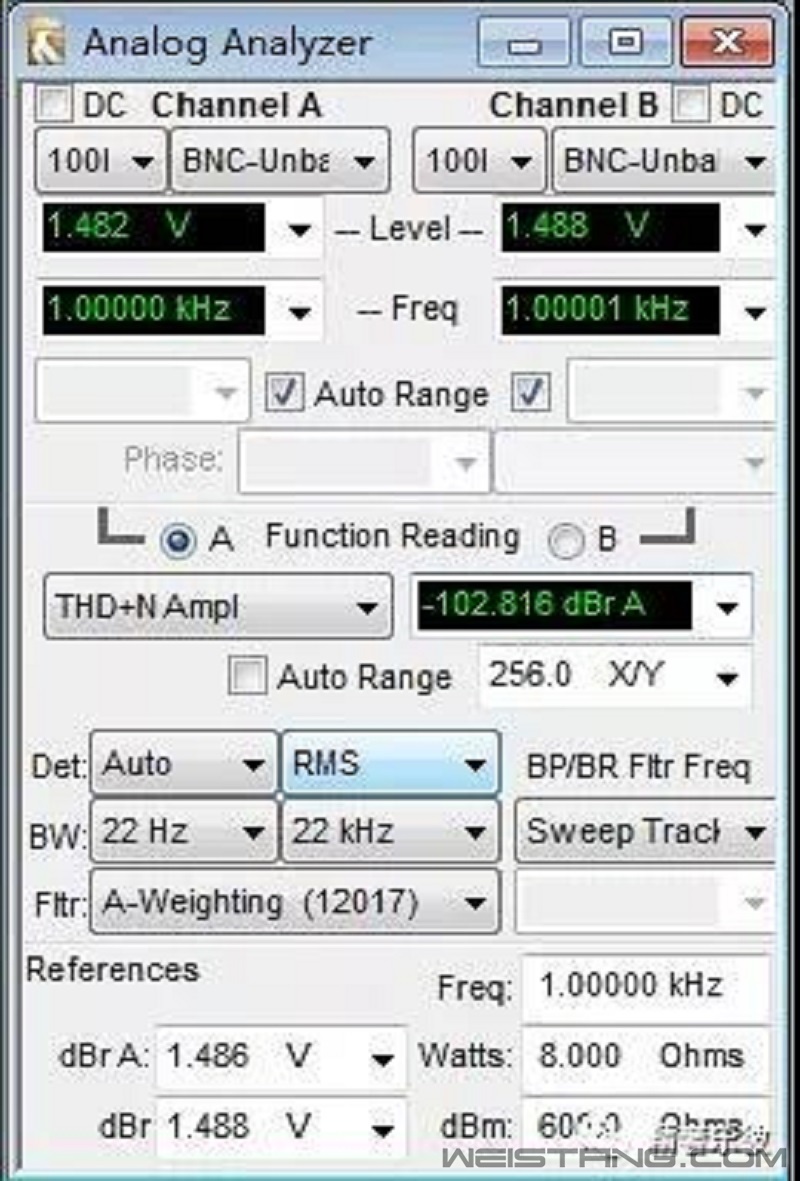Open Channel A Level 1.482 V units arrow
800x1181 pixels.
(x=299, y=230)
